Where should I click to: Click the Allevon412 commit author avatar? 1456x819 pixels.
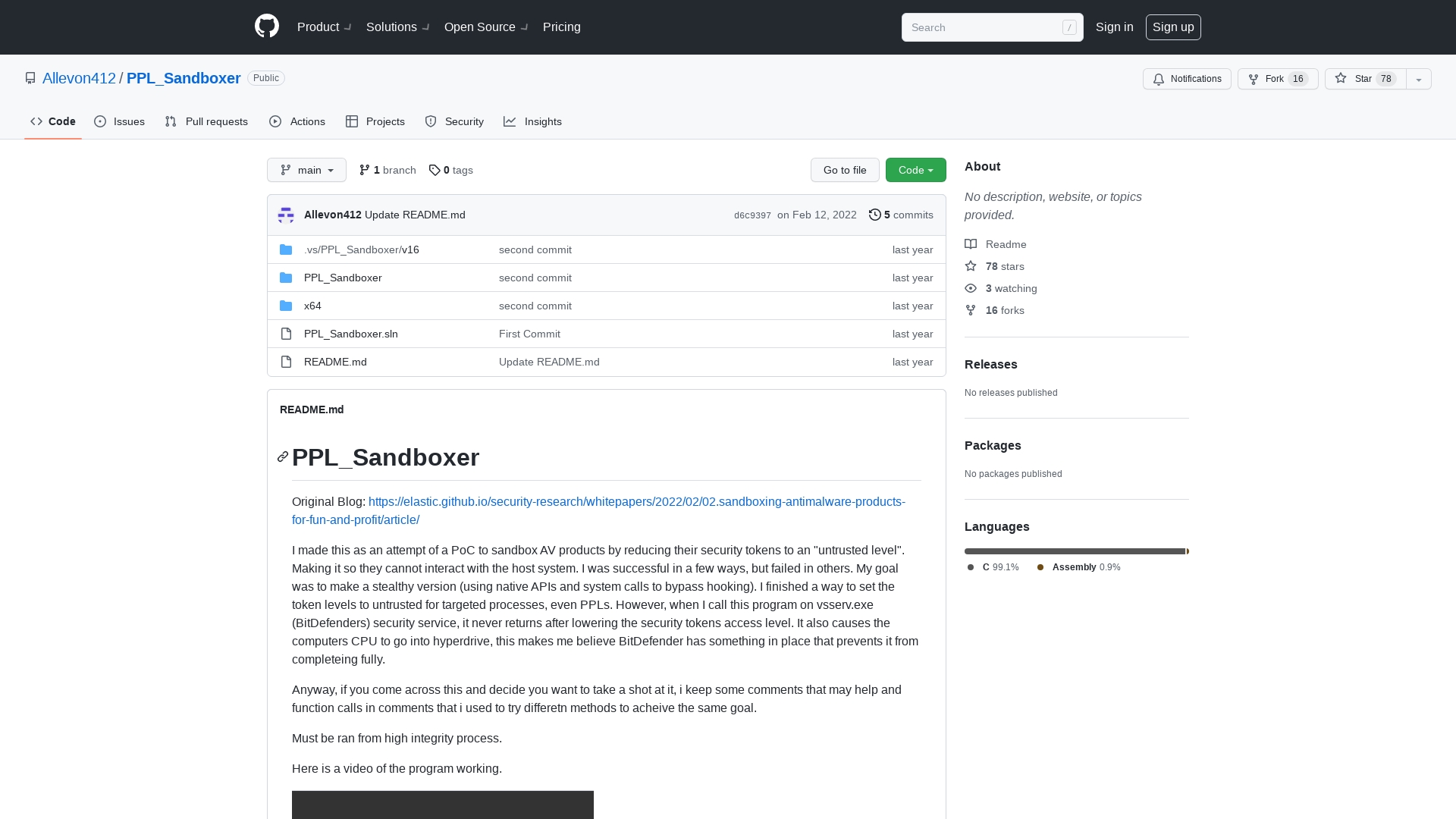(286, 215)
